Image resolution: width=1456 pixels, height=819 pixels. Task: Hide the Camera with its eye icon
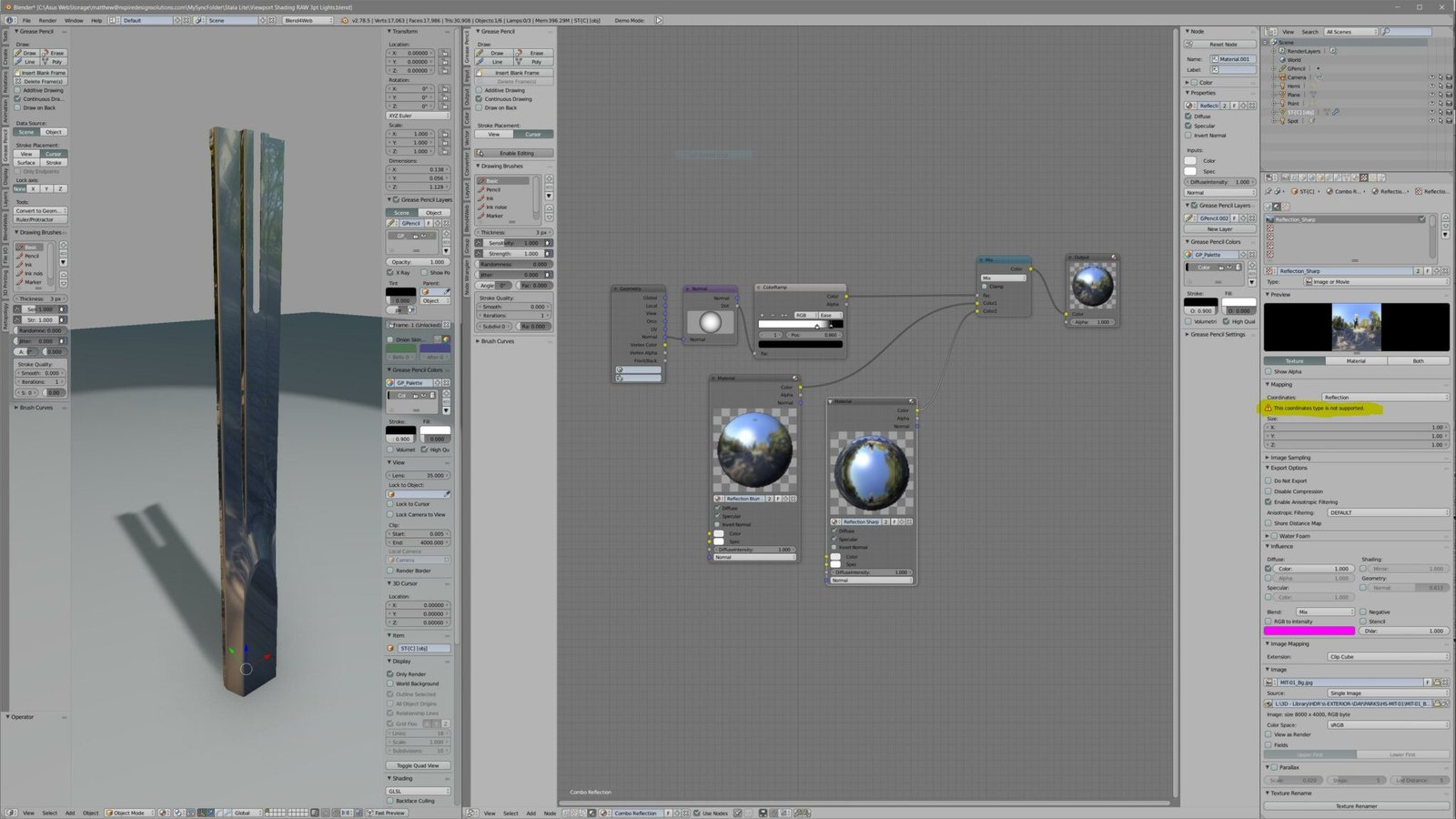[1431, 77]
